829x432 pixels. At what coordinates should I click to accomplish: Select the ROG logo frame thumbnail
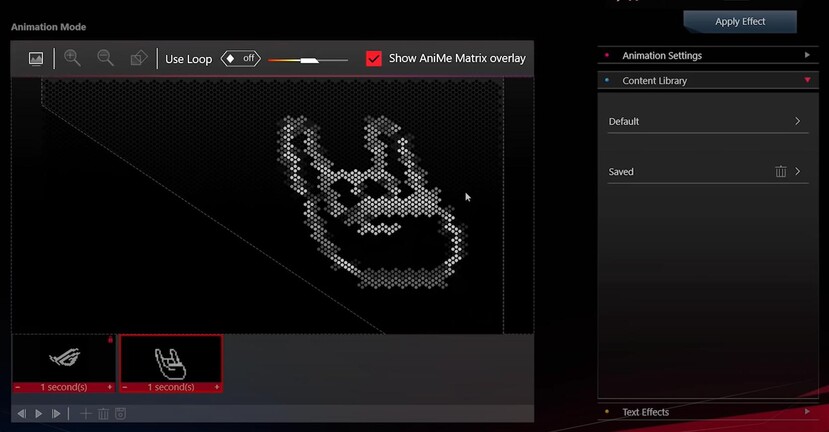coord(64,359)
